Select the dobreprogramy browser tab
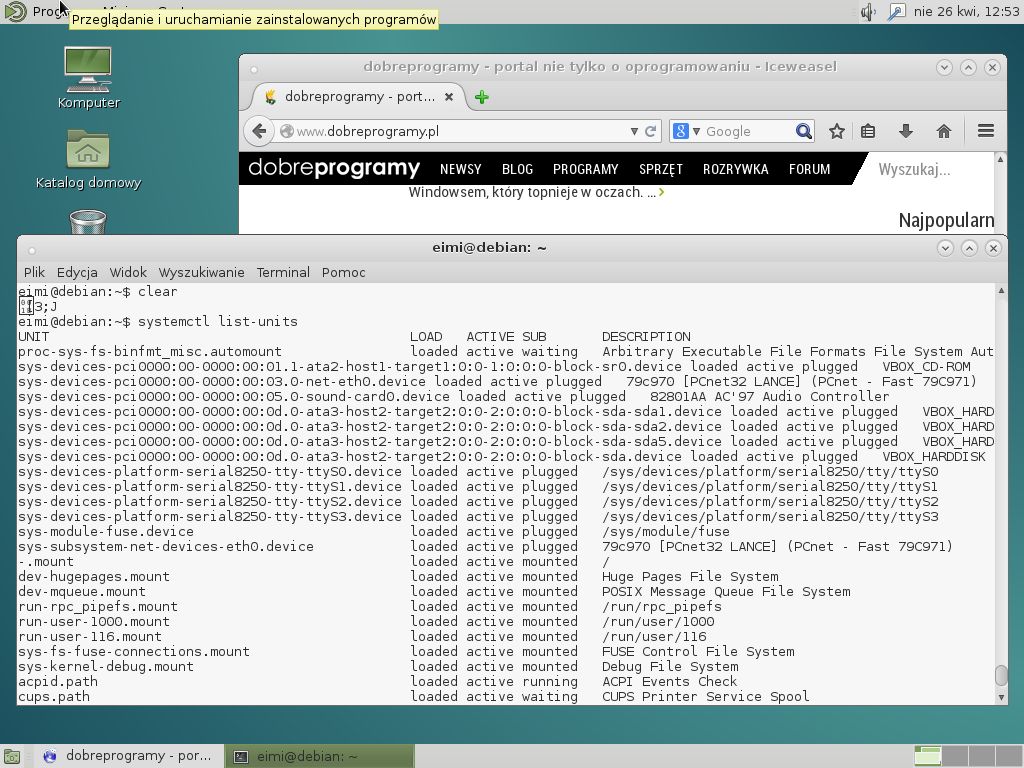Screen dimensions: 1024x768 [358, 97]
